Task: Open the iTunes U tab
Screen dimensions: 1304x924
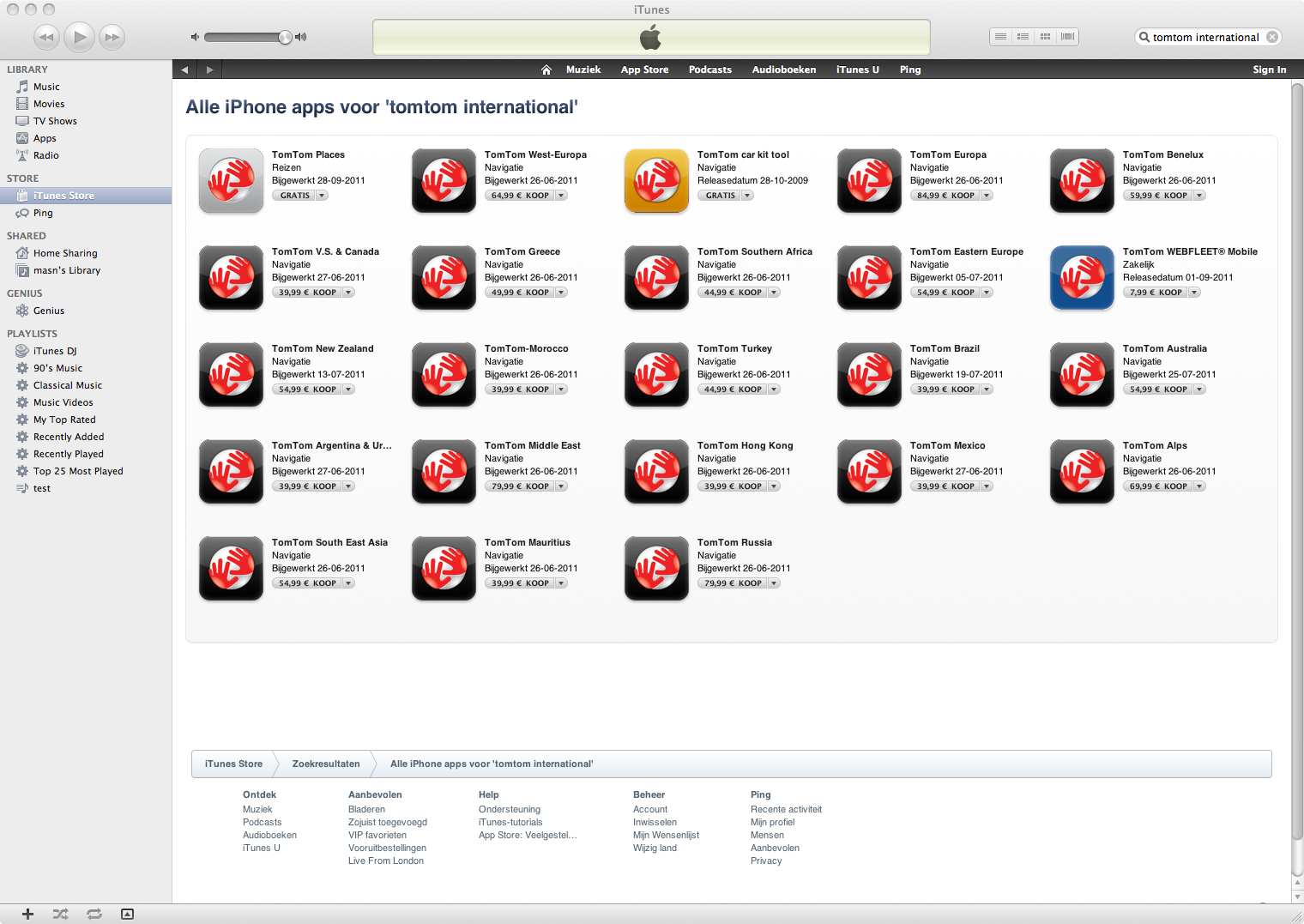Action: click(858, 69)
